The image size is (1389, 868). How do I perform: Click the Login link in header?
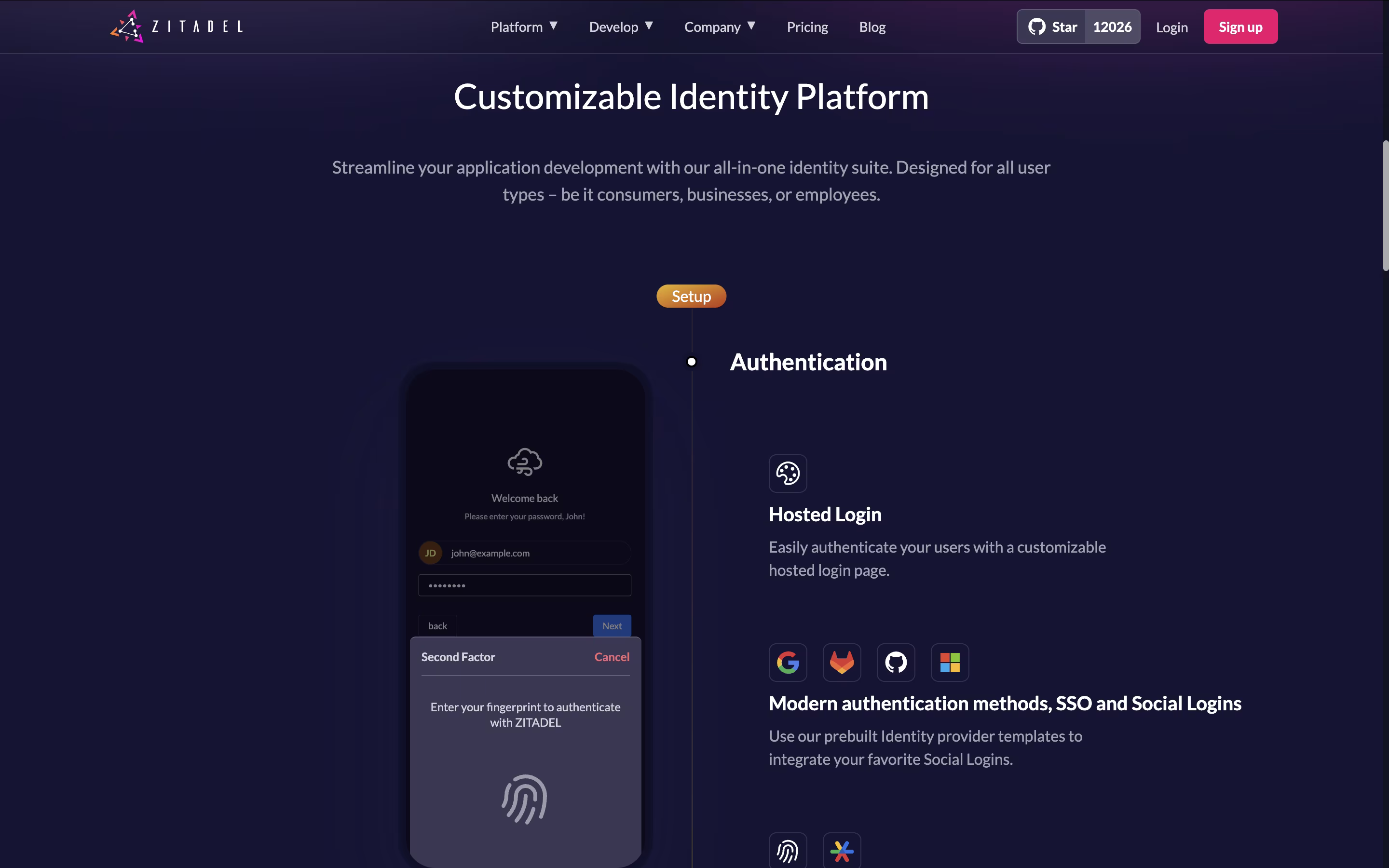click(x=1171, y=27)
